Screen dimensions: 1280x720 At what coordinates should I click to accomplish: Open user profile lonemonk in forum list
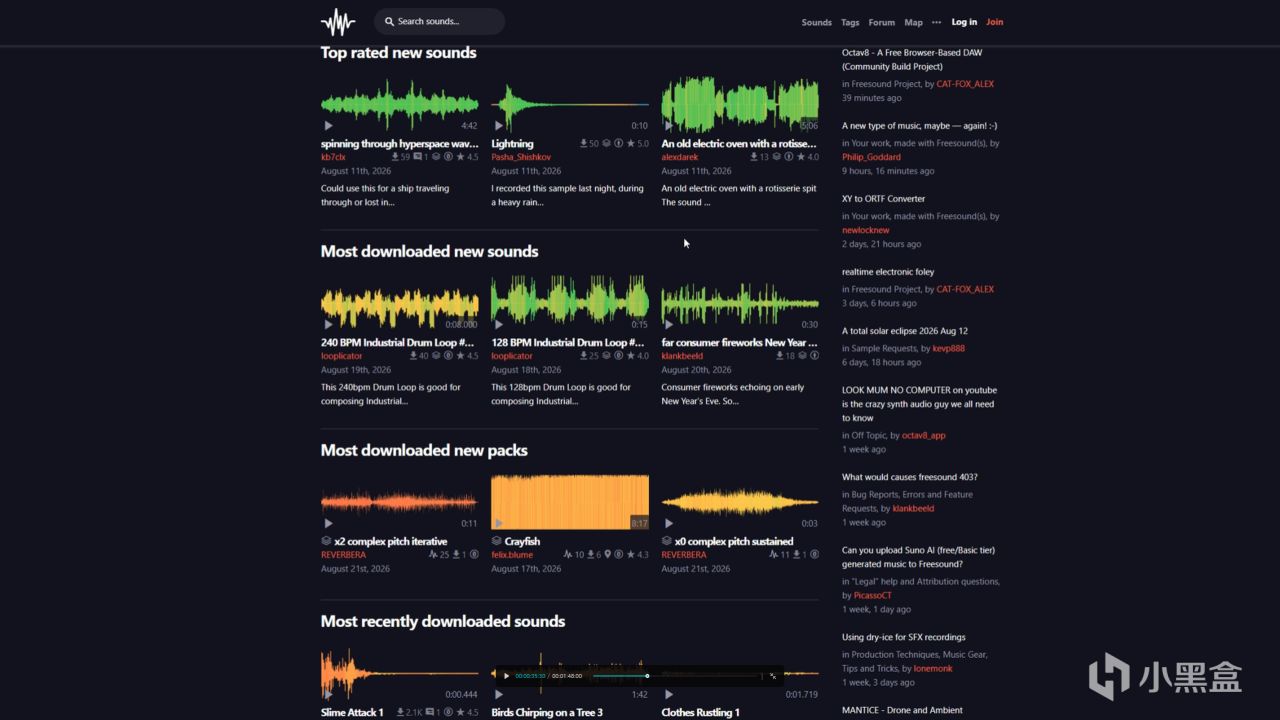(x=933, y=668)
